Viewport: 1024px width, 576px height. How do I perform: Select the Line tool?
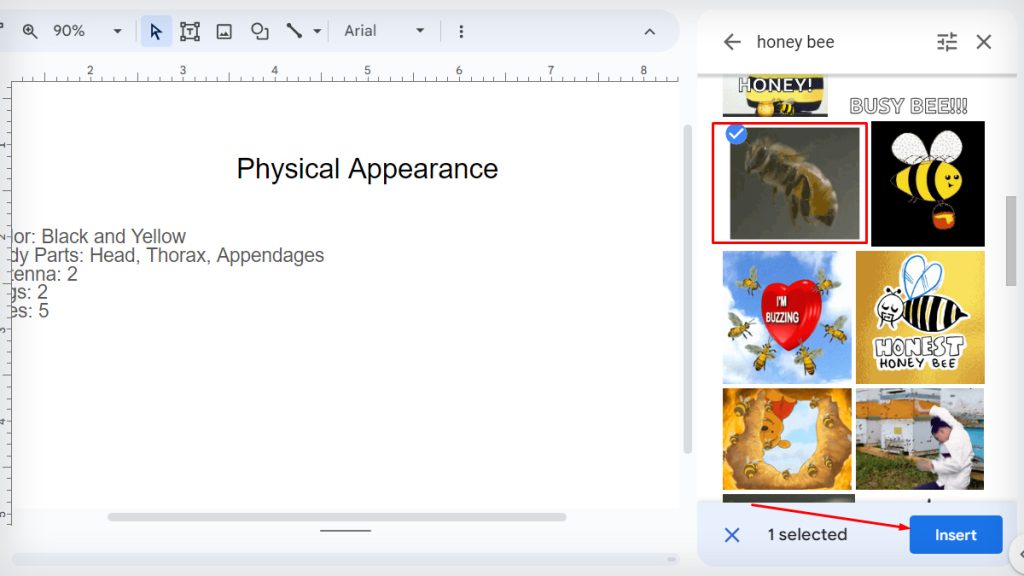[x=297, y=31]
